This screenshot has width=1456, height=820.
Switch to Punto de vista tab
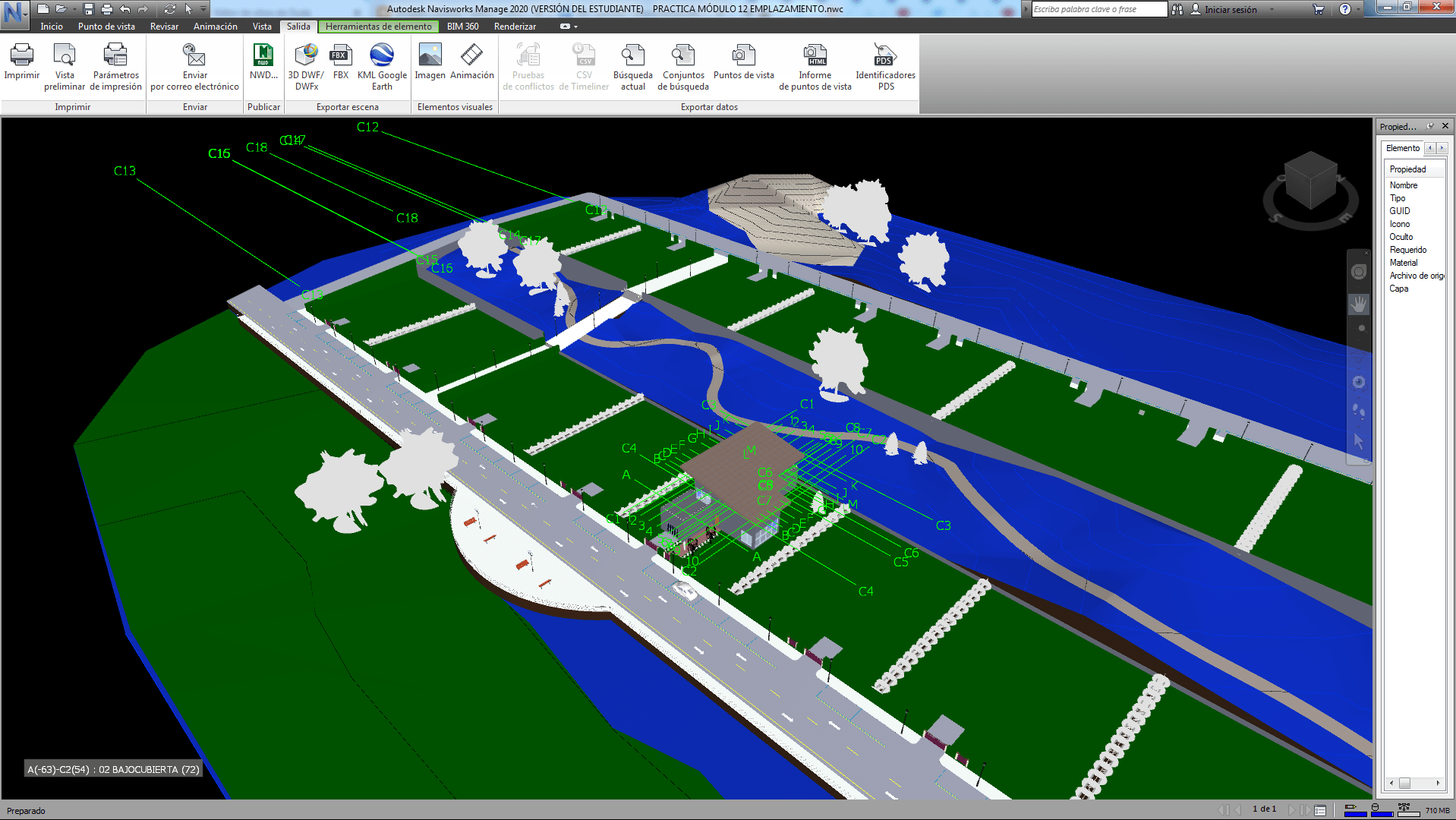(x=106, y=27)
